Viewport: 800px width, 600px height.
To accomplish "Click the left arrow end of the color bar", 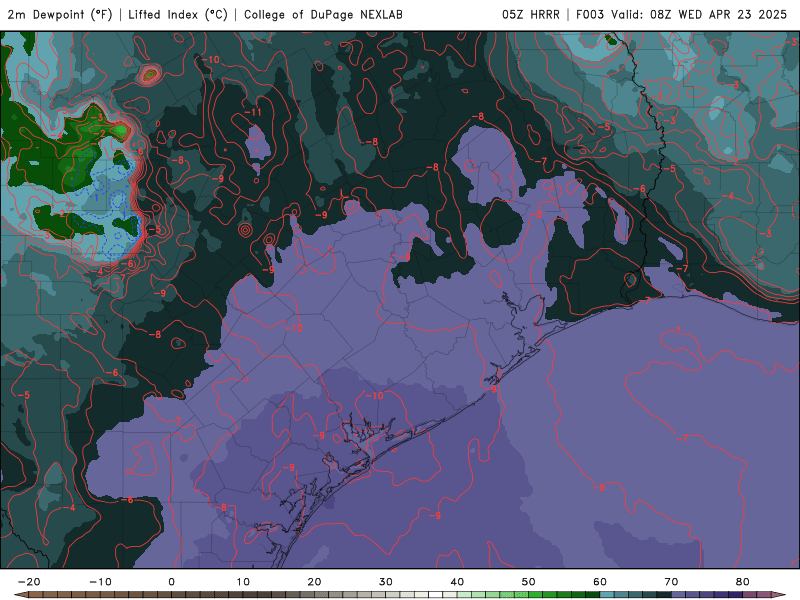I will click(x=21, y=595).
